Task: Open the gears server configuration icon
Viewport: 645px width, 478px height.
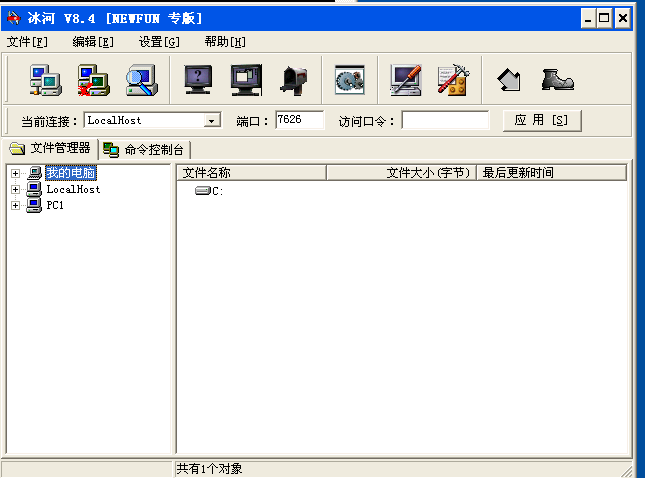Action: [x=350, y=80]
